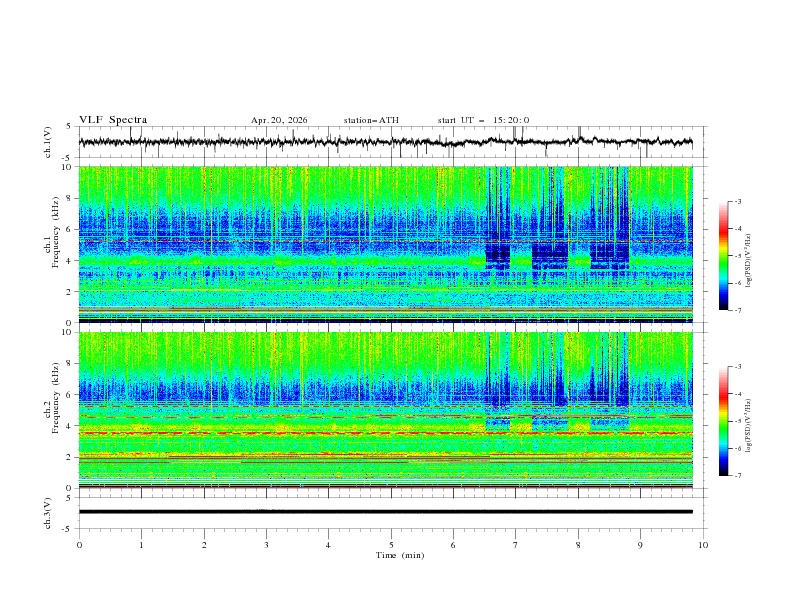Click the ch.2 spectrogram color scale bar
Image resolution: width=792 pixels, height=612 pixels.
pyautogui.click(x=724, y=421)
